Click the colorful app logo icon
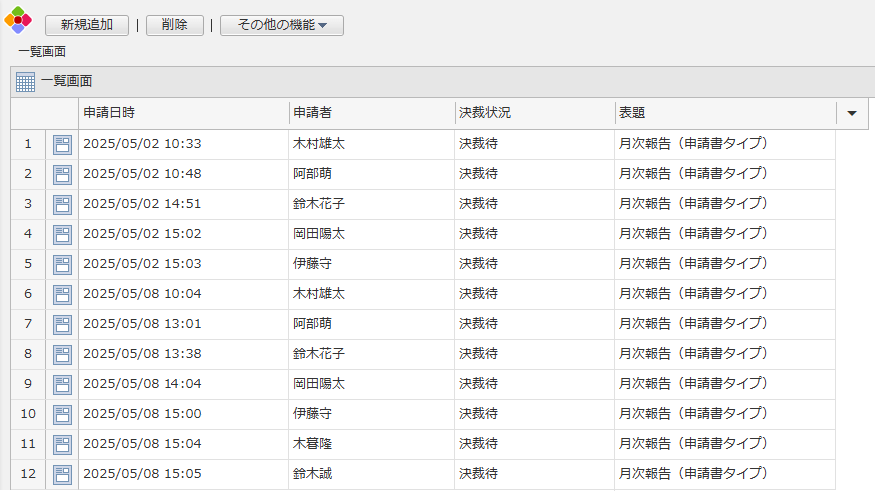The image size is (875, 491). [x=18, y=20]
